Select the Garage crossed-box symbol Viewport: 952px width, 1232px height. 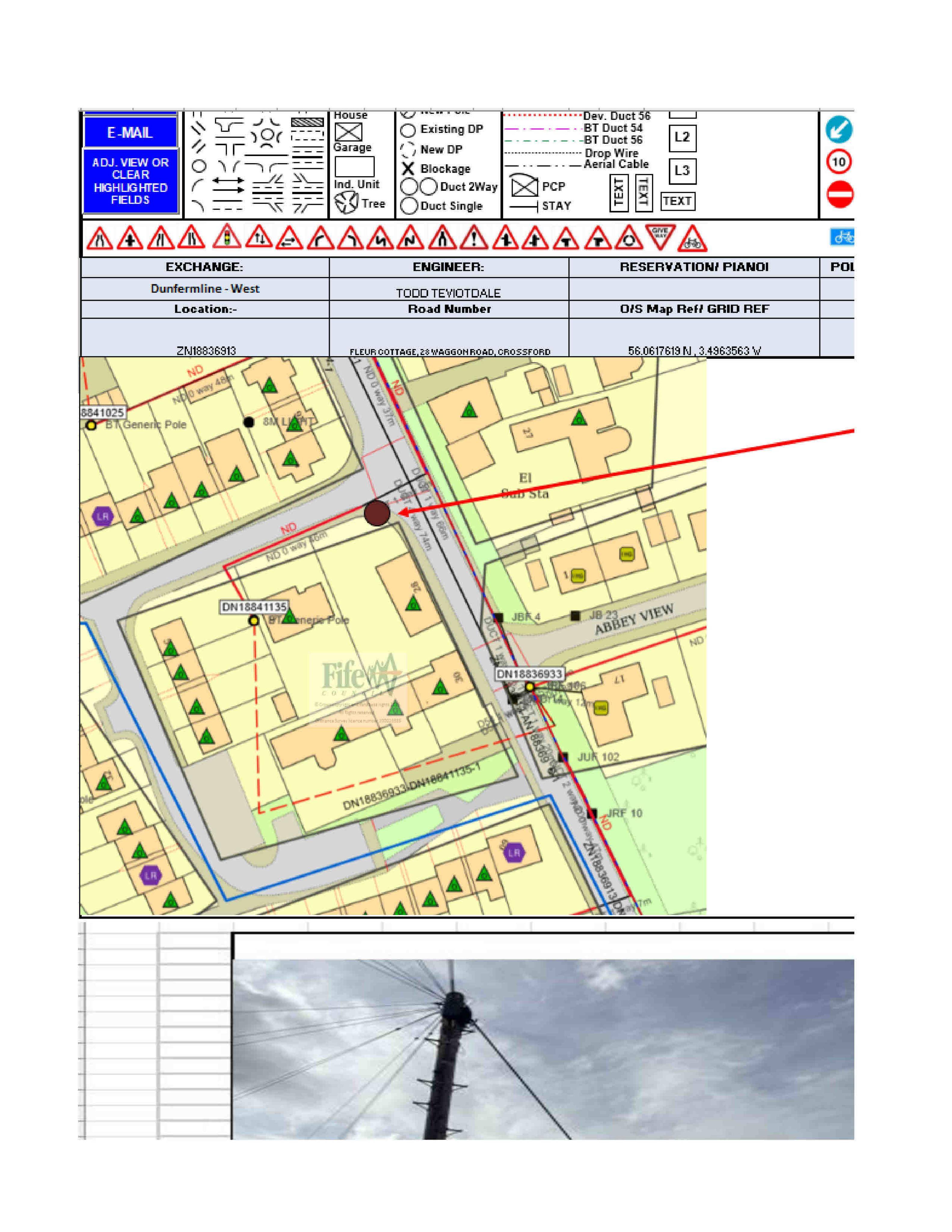click(x=349, y=132)
